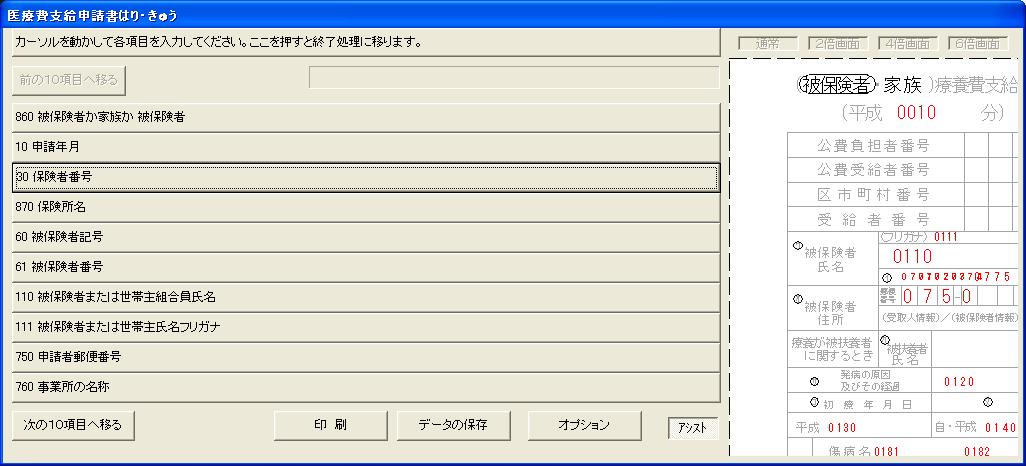The width and height of the screenshot is (1026, 466).
Task: Click データの保存 to save data
Action: click(455, 425)
